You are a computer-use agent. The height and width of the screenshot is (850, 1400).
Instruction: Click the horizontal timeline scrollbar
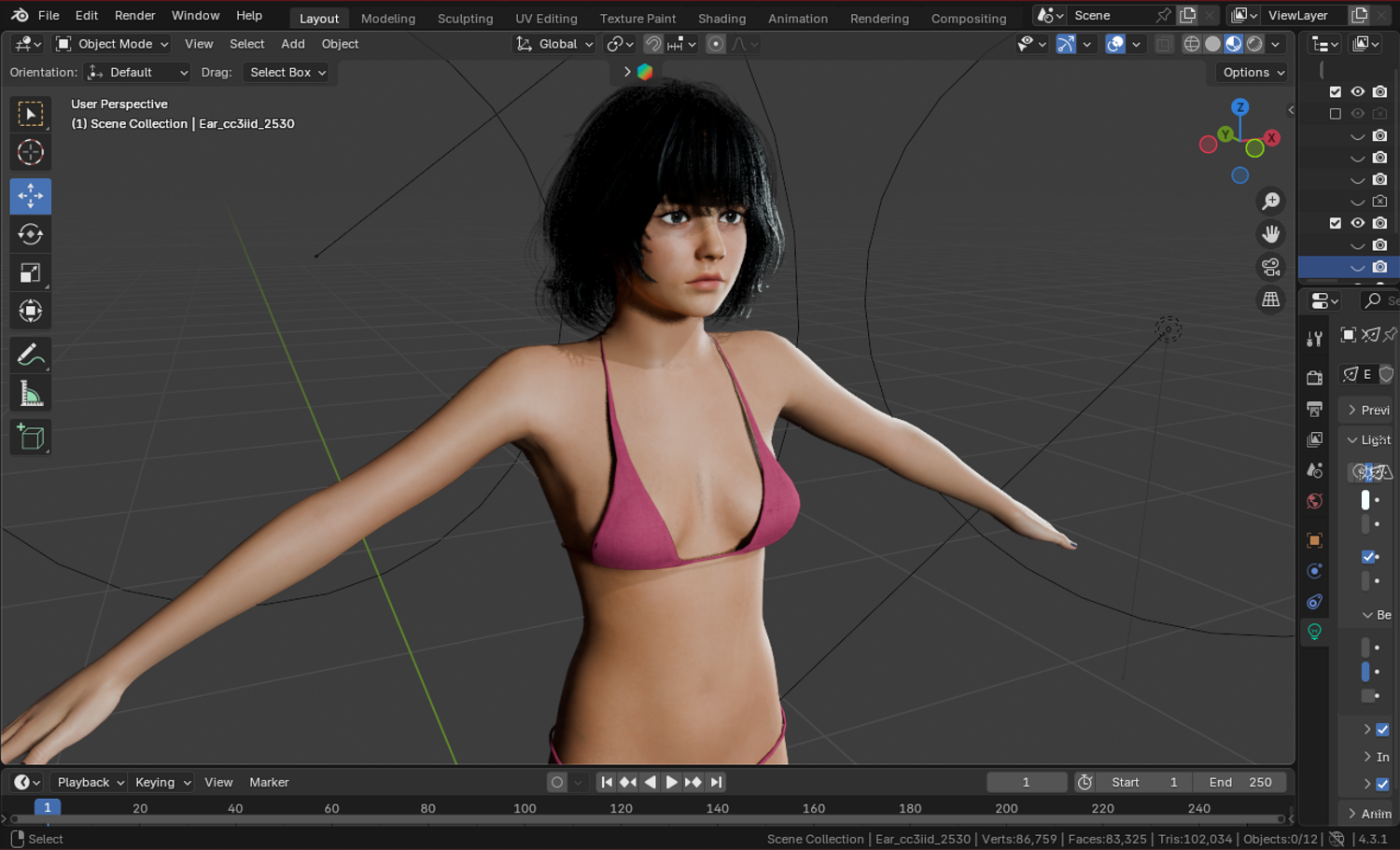(x=645, y=819)
